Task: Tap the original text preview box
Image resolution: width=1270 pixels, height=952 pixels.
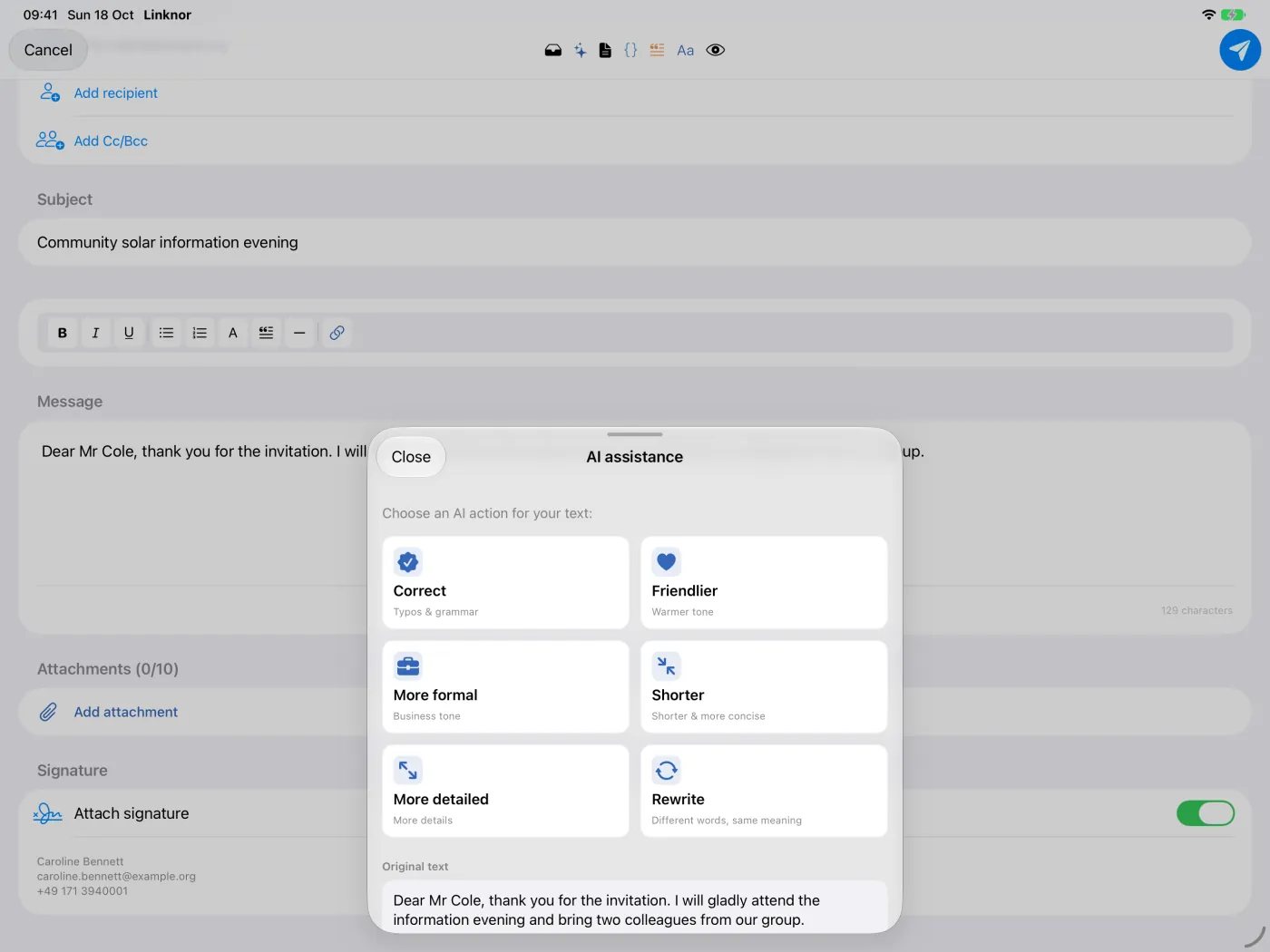Action: tap(635, 908)
